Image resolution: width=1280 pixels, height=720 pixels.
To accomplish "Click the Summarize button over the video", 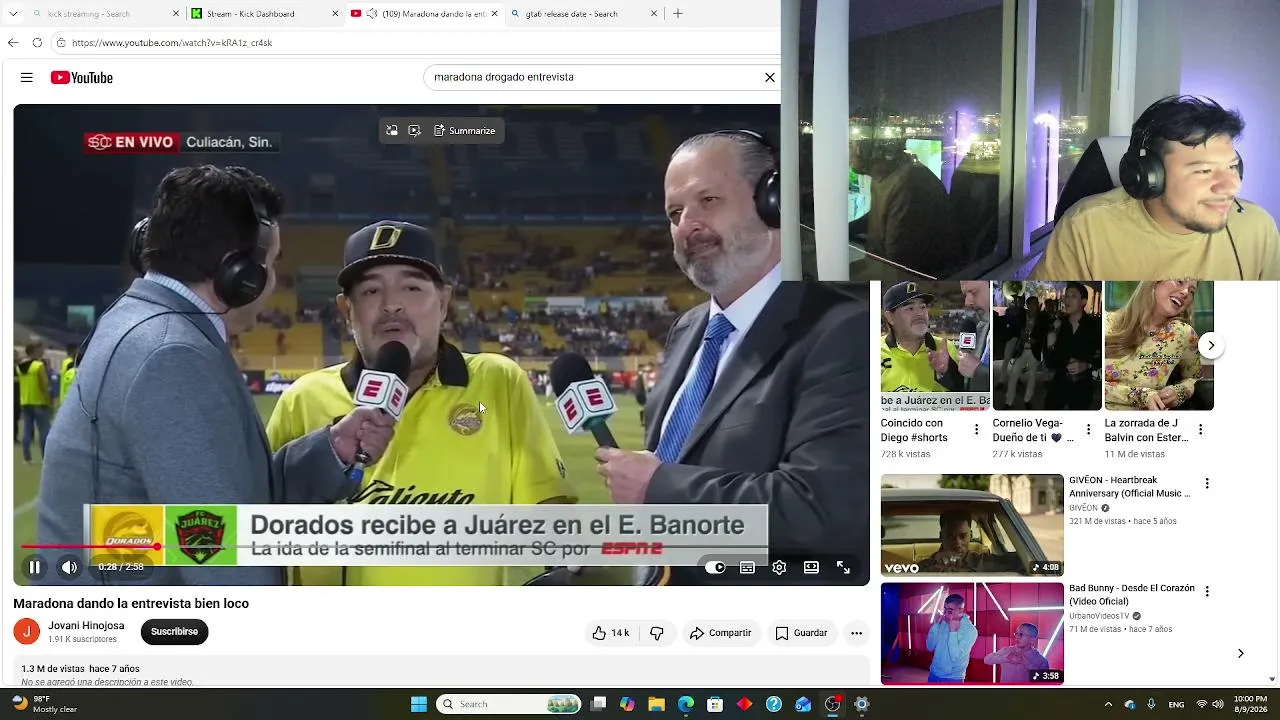I will [465, 131].
